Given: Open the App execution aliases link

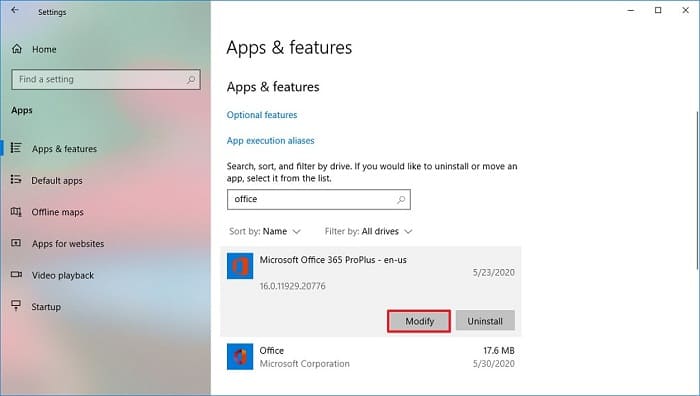Looking at the screenshot, I should tap(270, 141).
